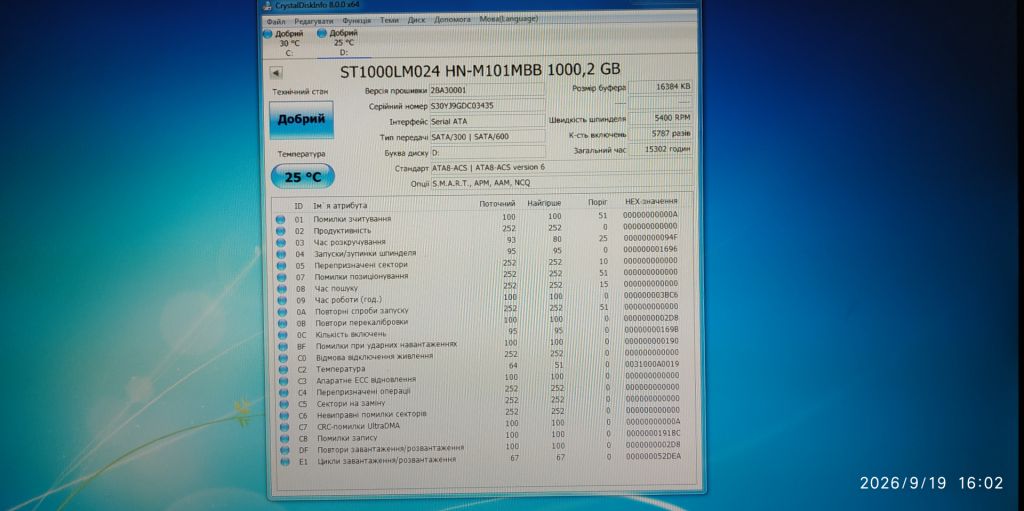Click the Поріг column header
The image size is (1024, 511).
point(598,203)
